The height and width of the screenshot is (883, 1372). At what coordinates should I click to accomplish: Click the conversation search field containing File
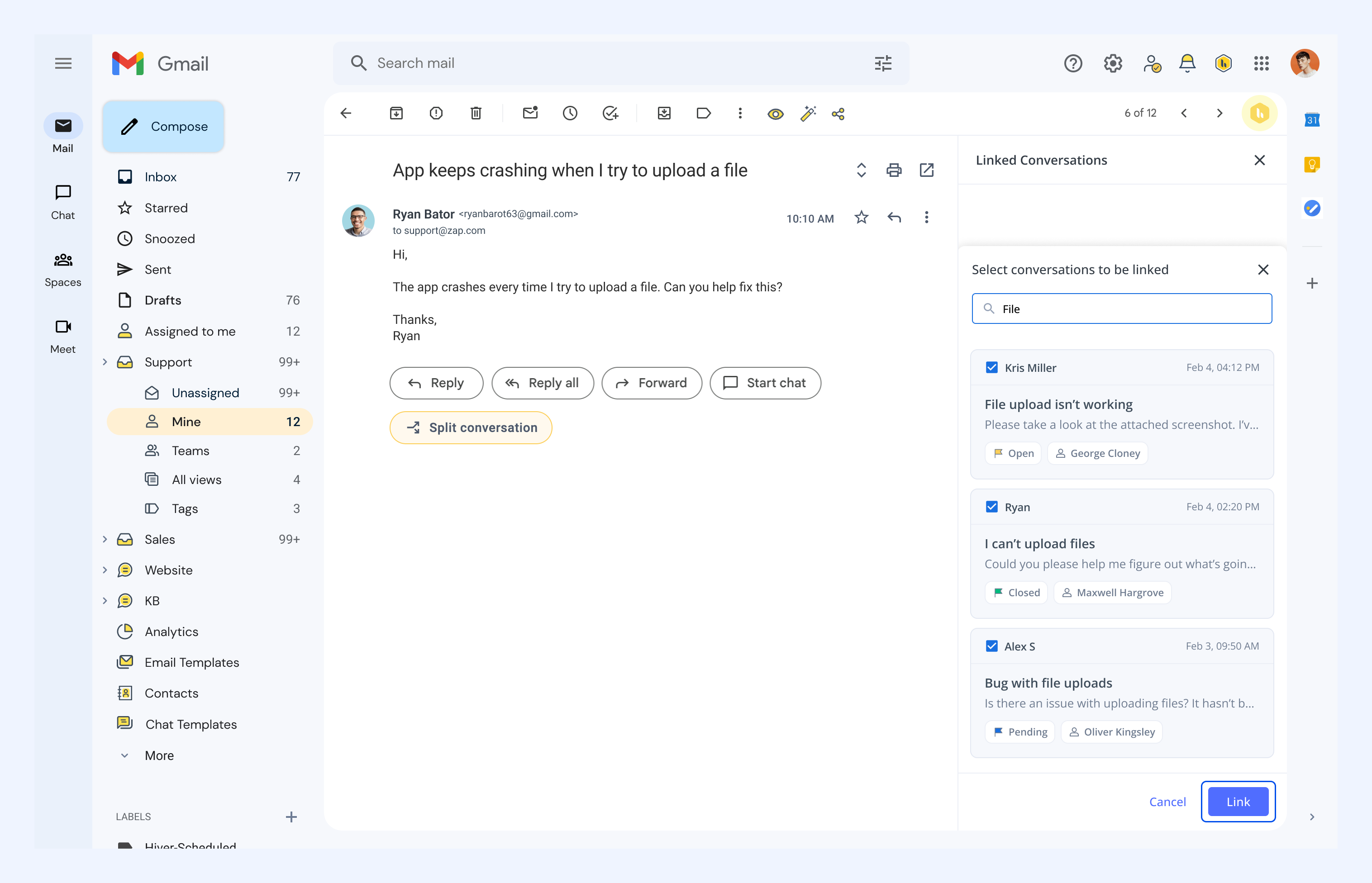[x=1121, y=309]
